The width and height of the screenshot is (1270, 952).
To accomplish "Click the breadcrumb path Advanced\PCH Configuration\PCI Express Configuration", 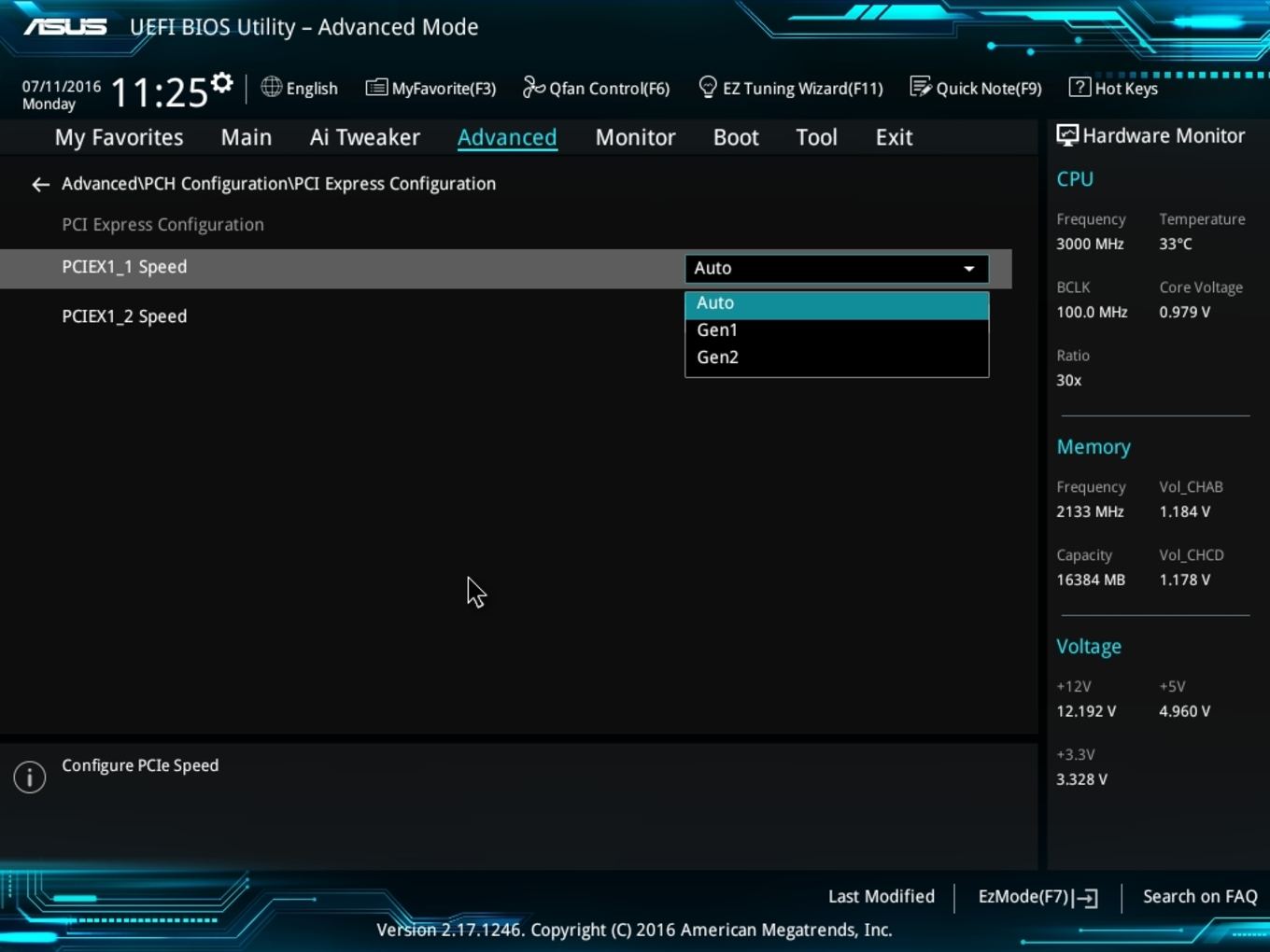I will 278,184.
